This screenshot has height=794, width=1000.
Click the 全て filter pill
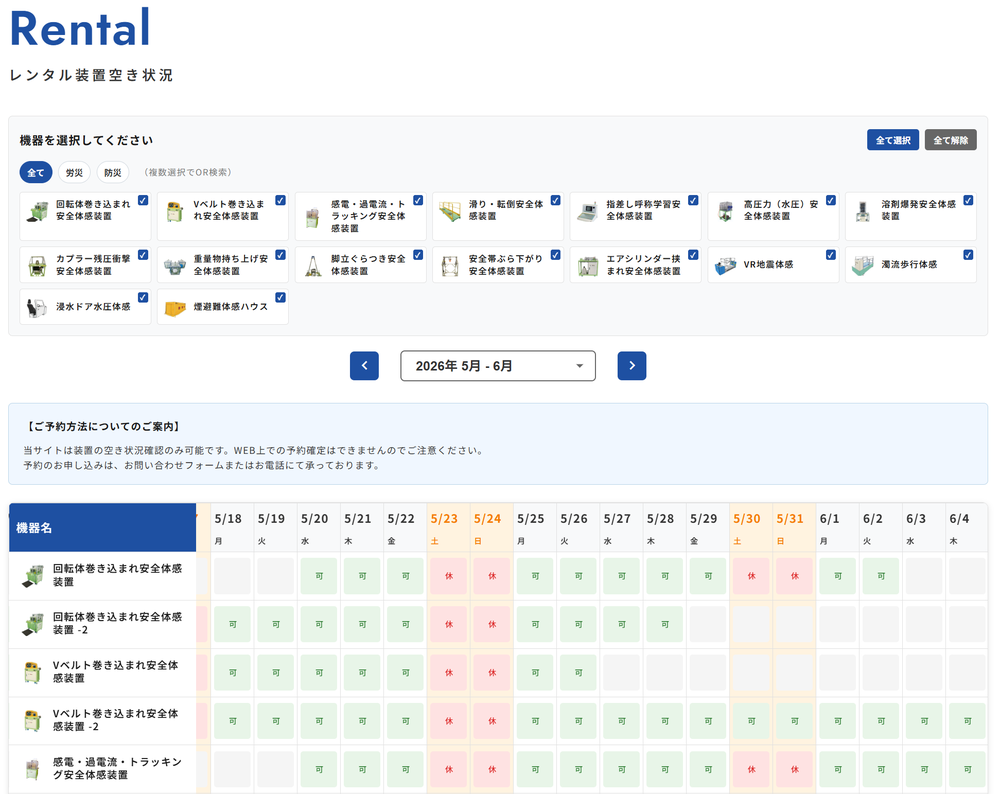(x=36, y=172)
